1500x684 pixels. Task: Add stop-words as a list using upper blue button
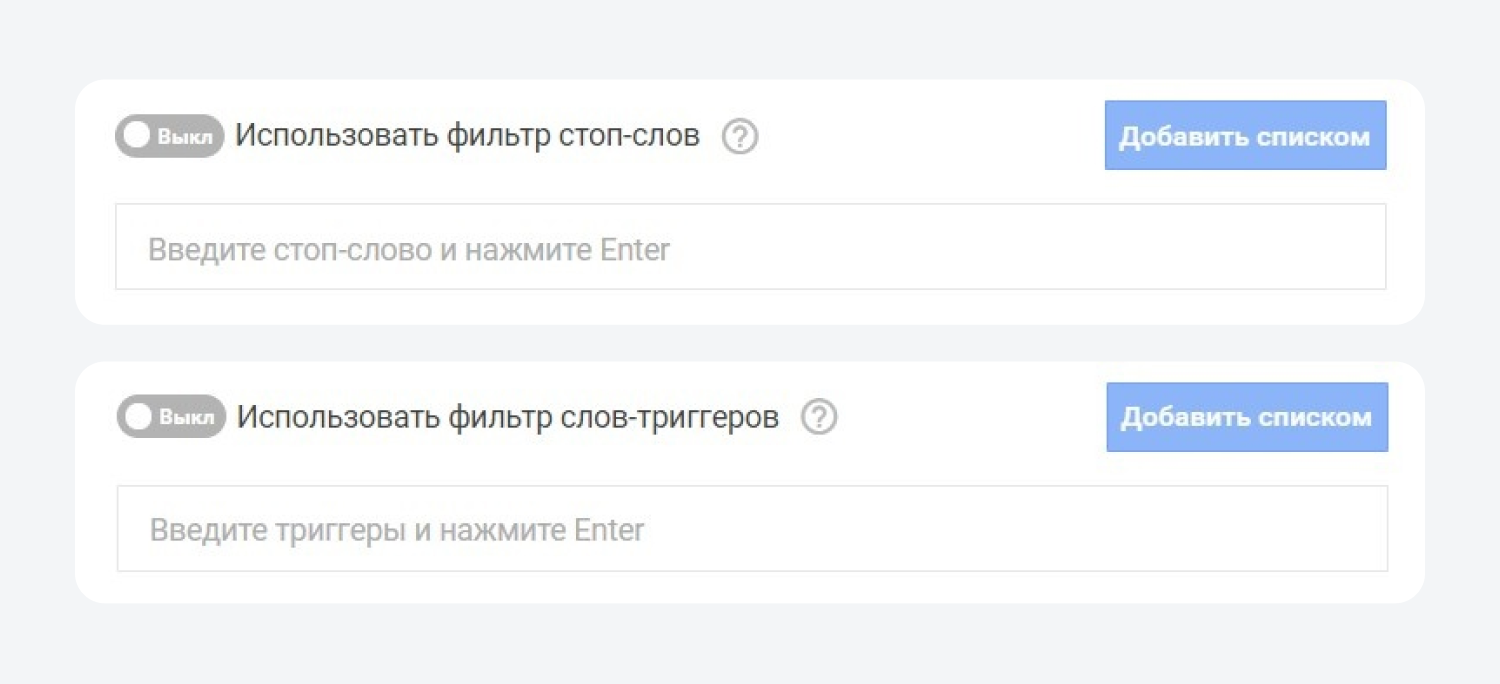pos(1245,135)
